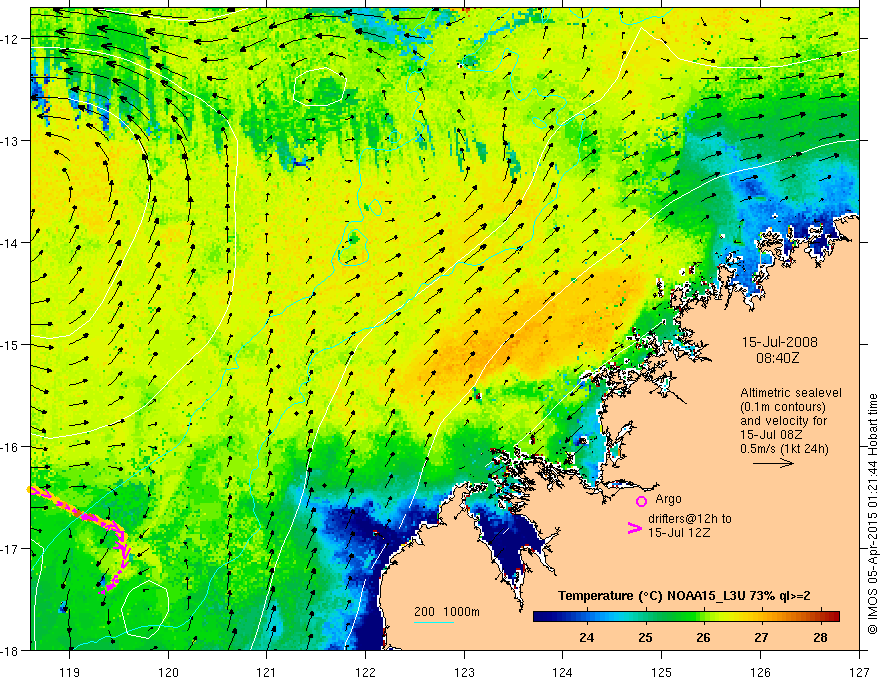The width and height of the screenshot is (880, 680).
Task: Click the 127 longitude axis label
Action: point(859,673)
